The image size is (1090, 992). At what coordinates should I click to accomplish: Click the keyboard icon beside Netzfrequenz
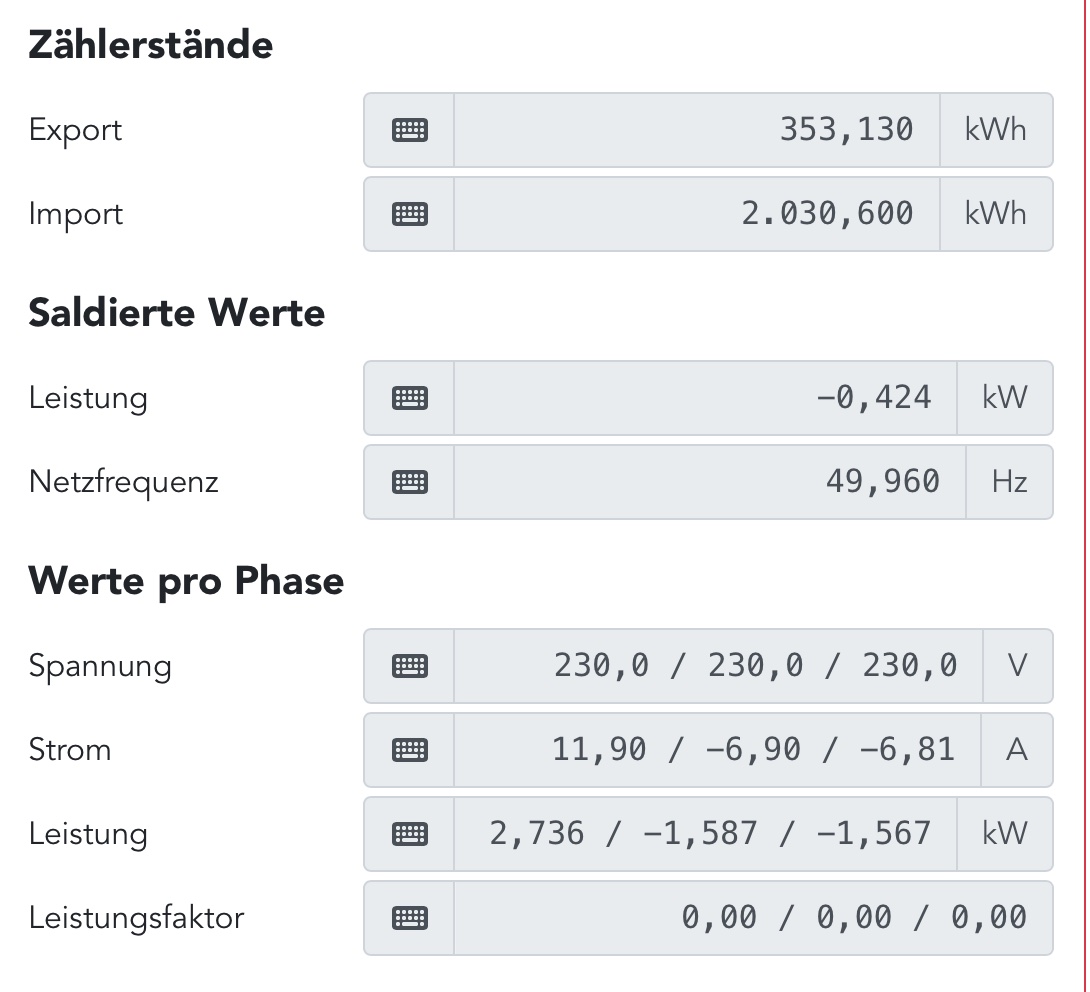tap(409, 482)
